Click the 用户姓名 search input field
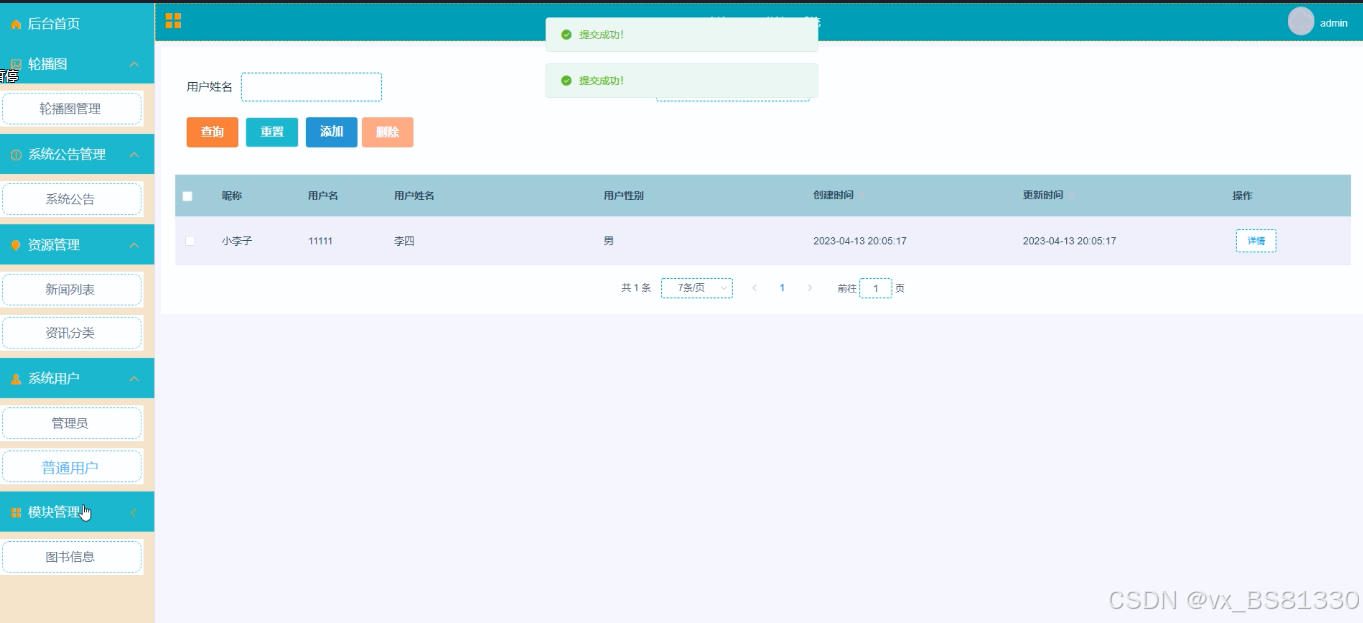The height and width of the screenshot is (623, 1363). [311, 87]
